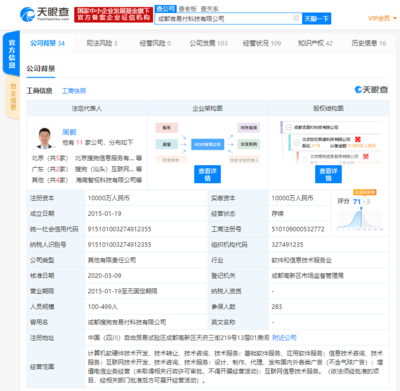
Task: Click the 其他（共4家） region label
Action: coord(50,180)
